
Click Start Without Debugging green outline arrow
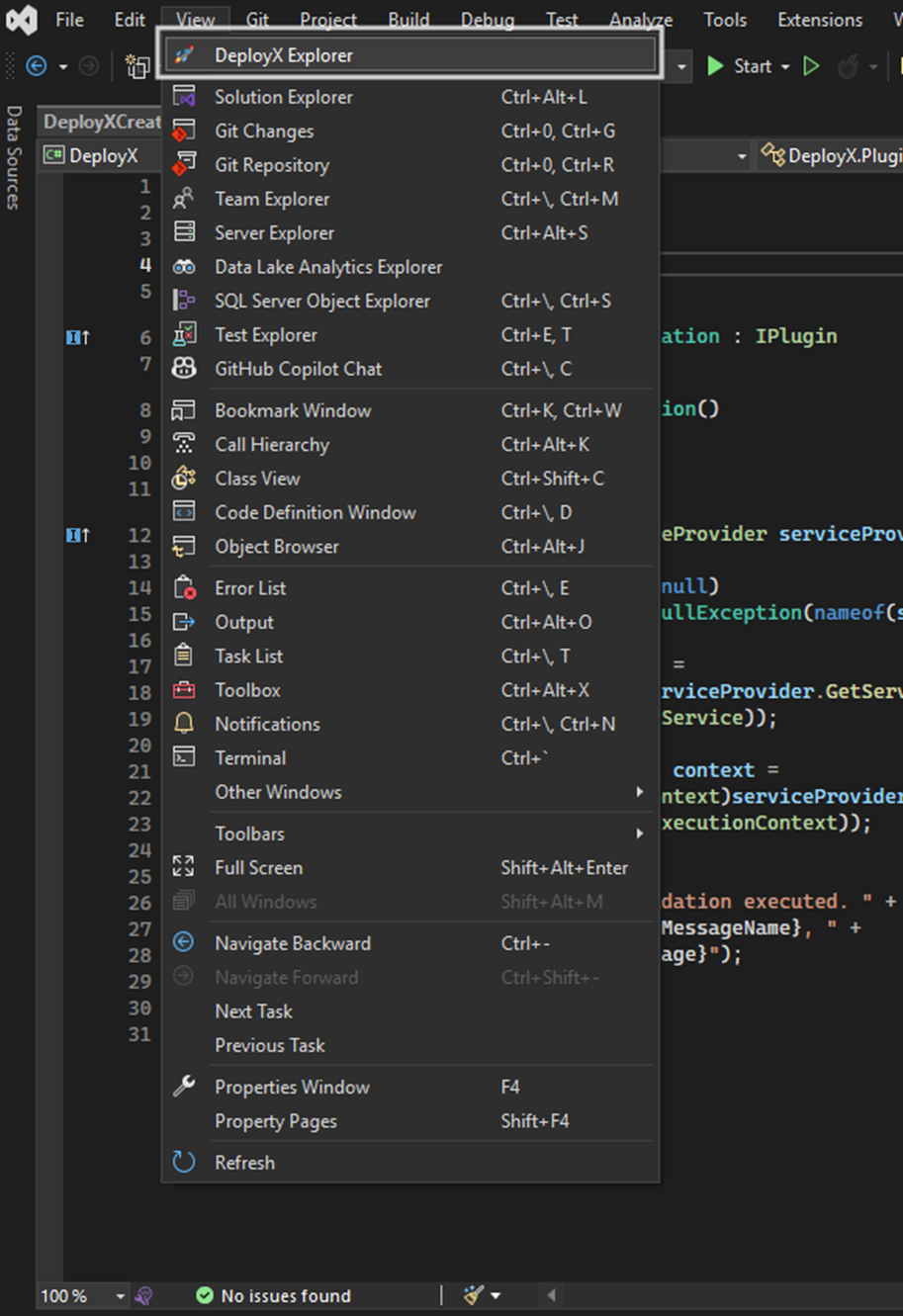pos(811,67)
